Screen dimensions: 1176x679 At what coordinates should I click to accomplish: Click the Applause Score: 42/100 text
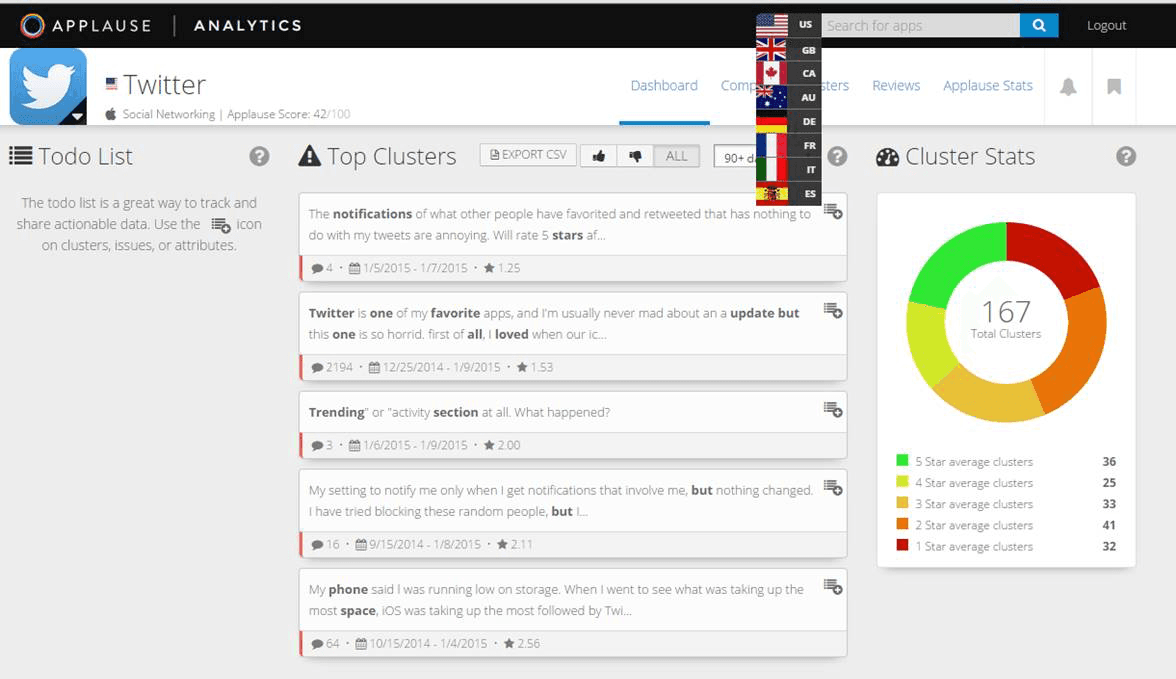289,114
